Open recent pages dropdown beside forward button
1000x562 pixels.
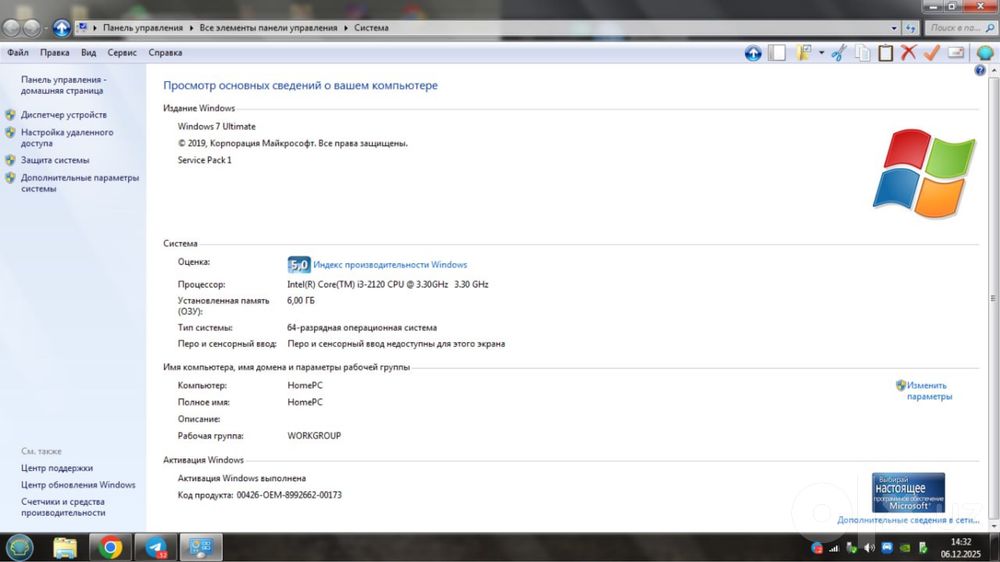tap(45, 28)
